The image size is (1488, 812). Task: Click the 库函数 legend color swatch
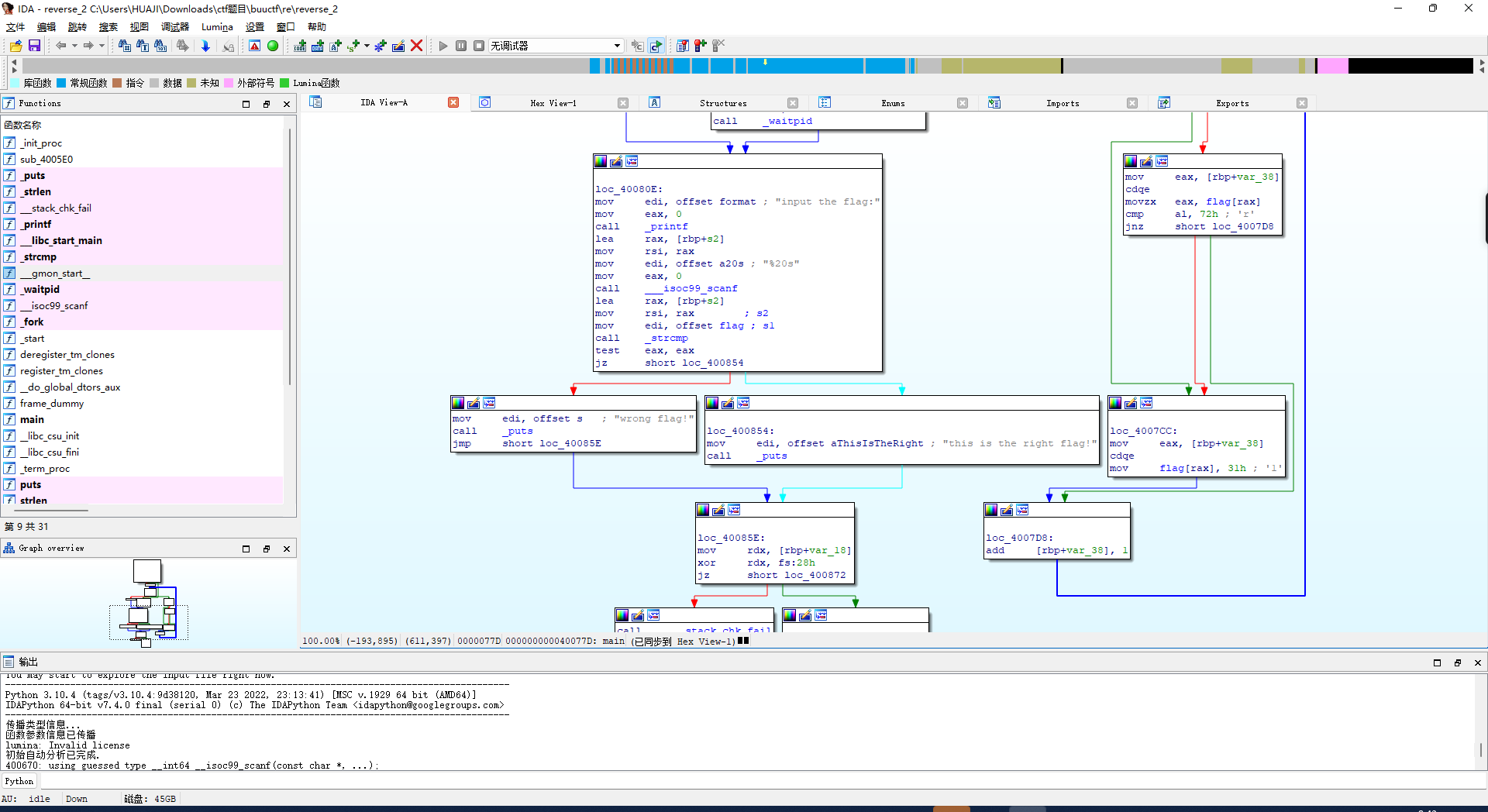[x=15, y=83]
